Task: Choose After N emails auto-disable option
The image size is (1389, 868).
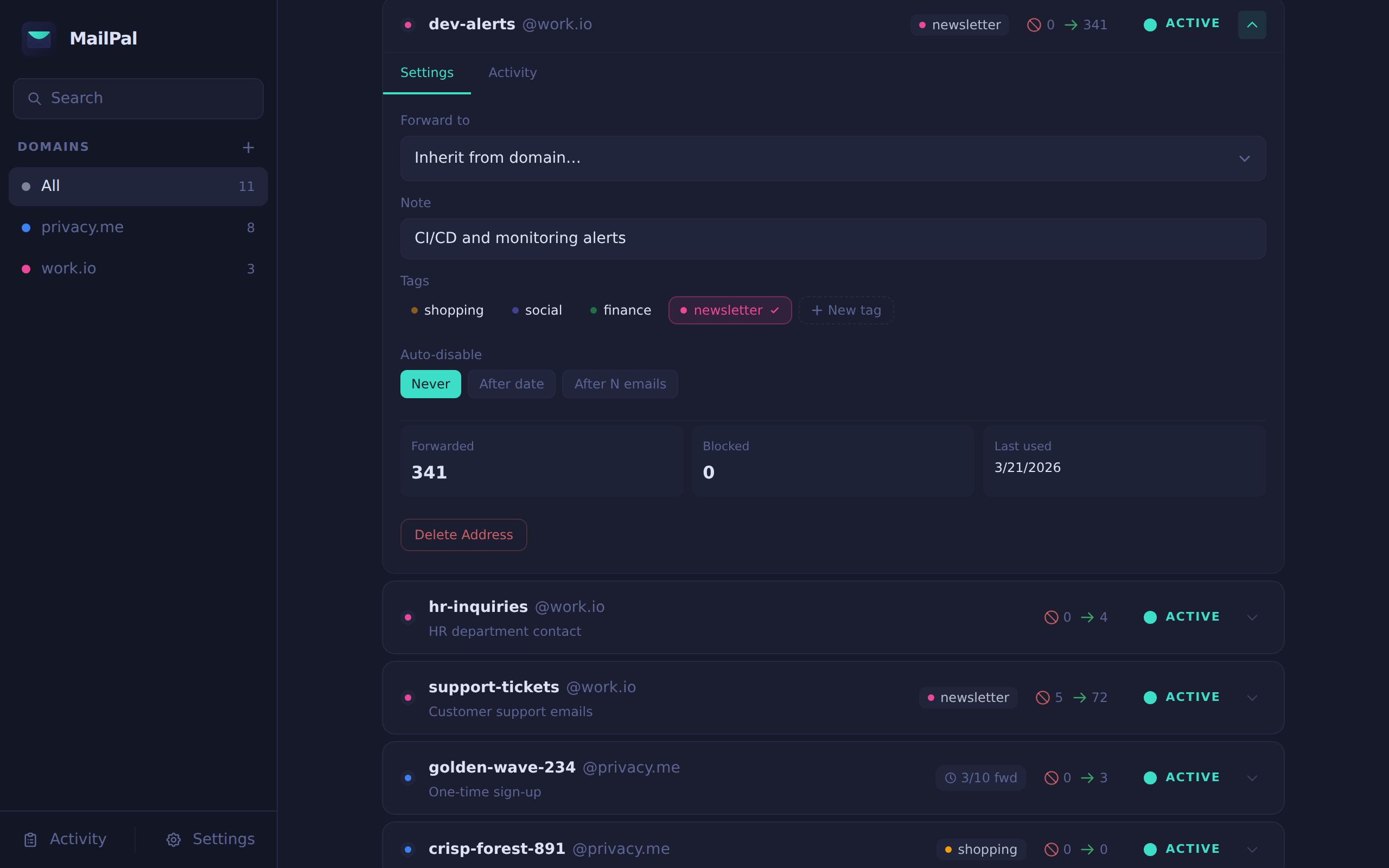Action: (x=619, y=384)
